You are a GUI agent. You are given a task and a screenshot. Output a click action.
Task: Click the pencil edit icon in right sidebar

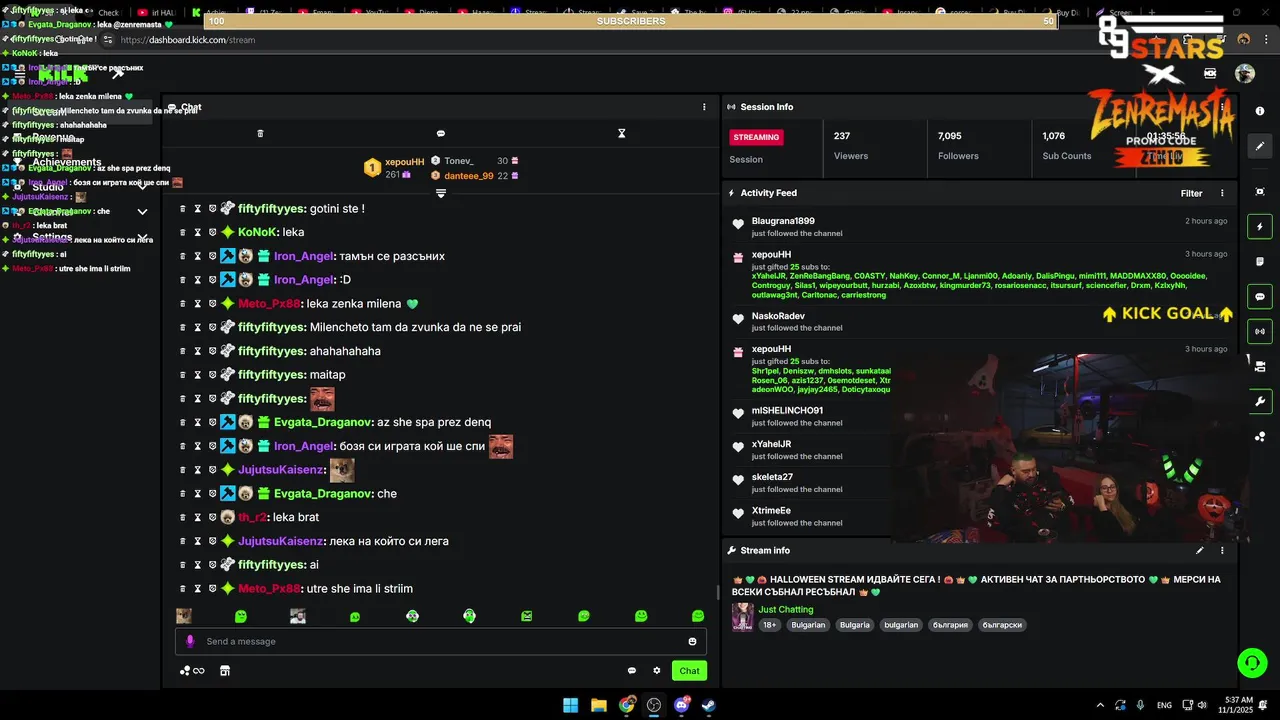[x=1260, y=146]
